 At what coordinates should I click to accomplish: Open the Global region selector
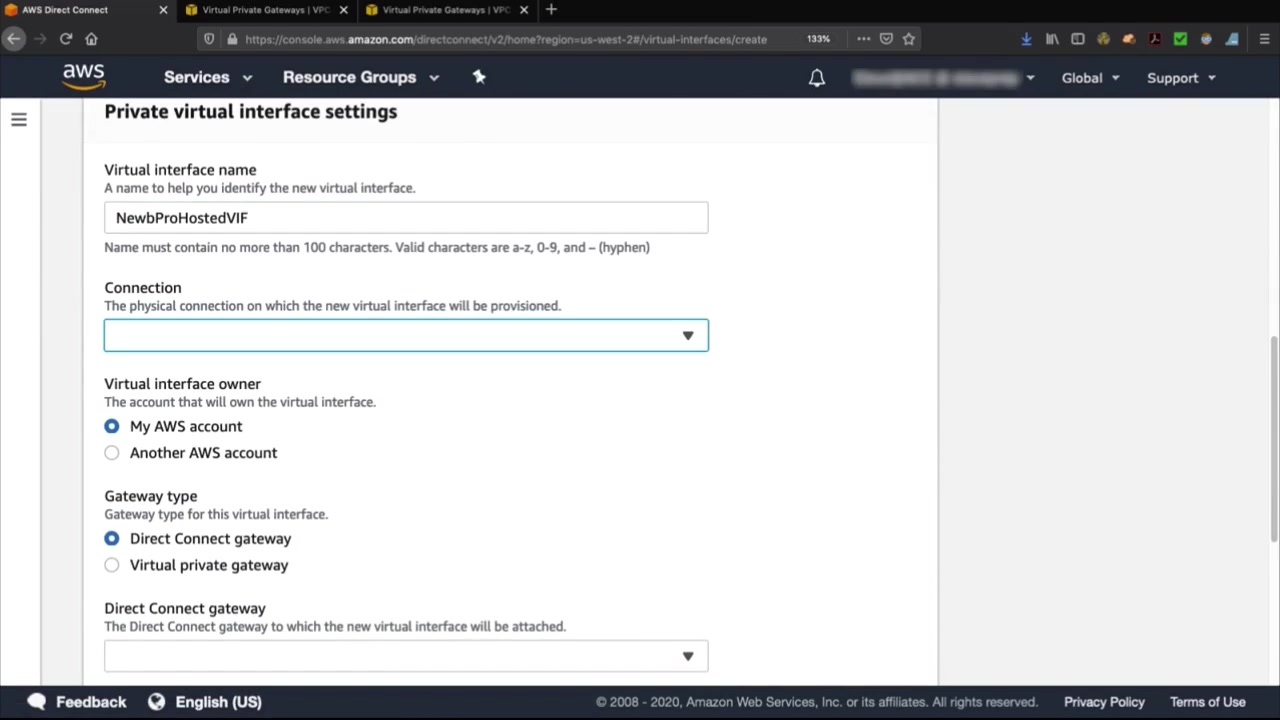click(1091, 78)
